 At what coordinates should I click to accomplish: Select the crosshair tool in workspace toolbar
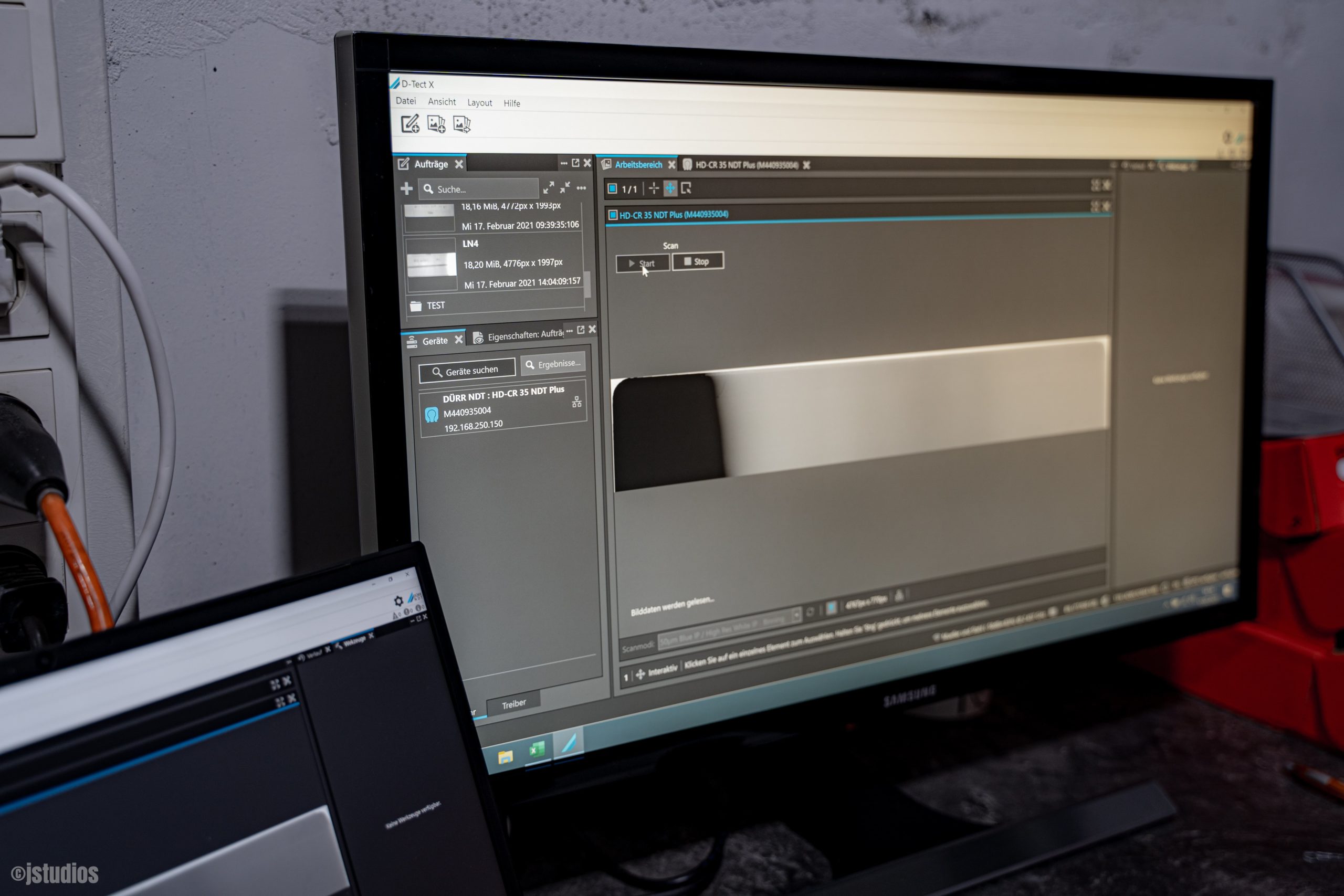pos(654,188)
